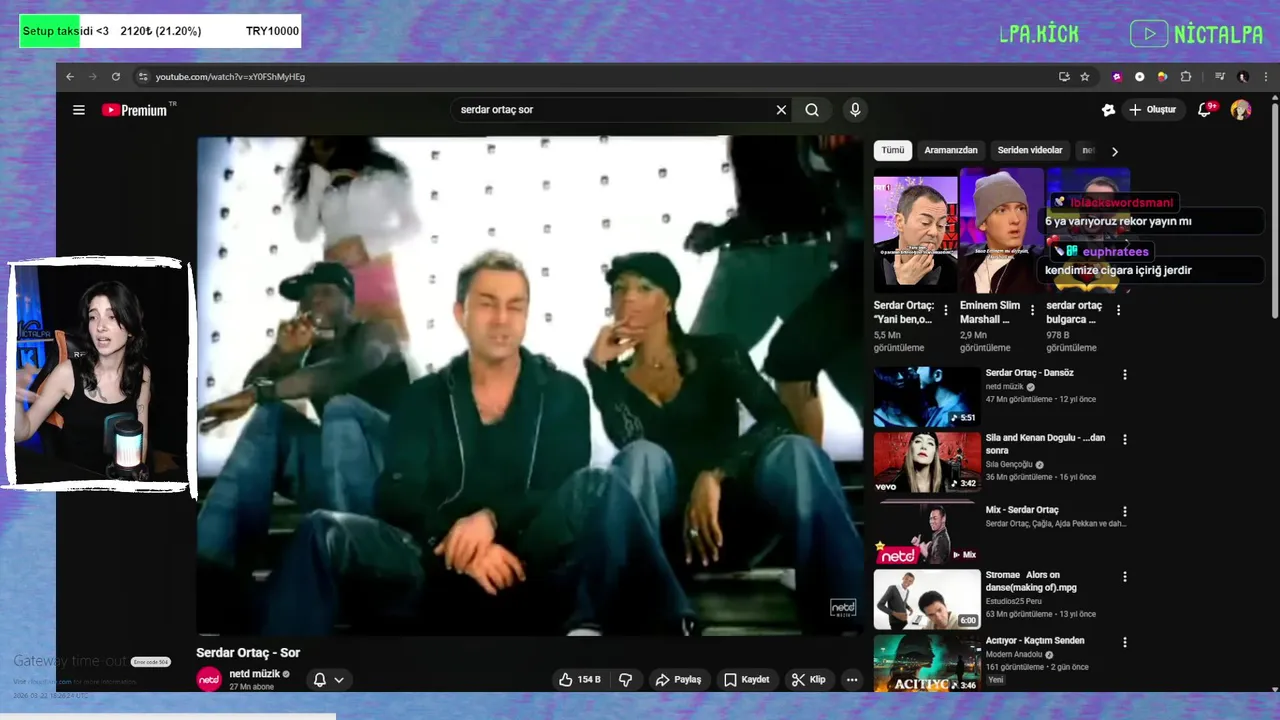
Task: Open the browser three-dot menu
Action: coord(1265,77)
